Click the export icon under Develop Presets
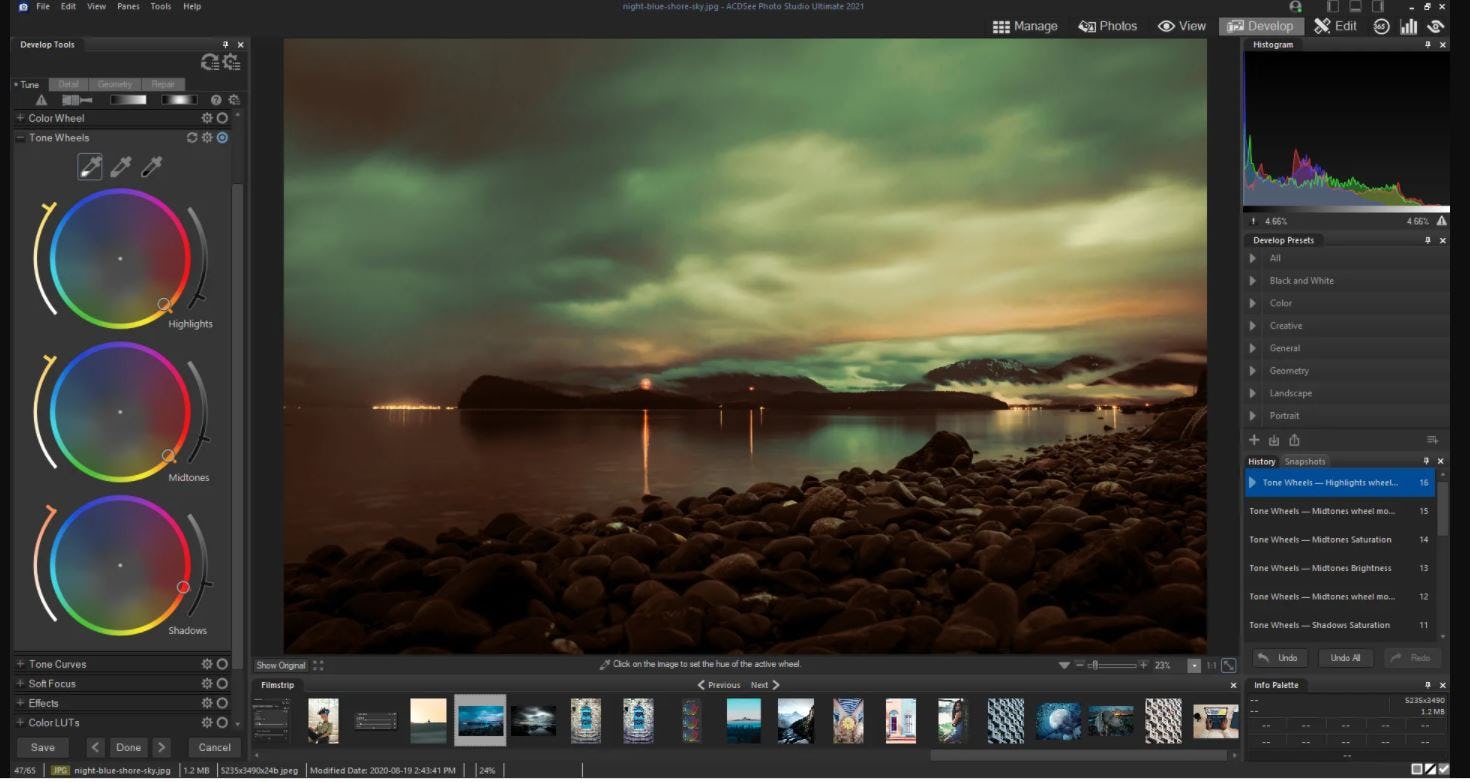1470x782 pixels. (x=1294, y=440)
